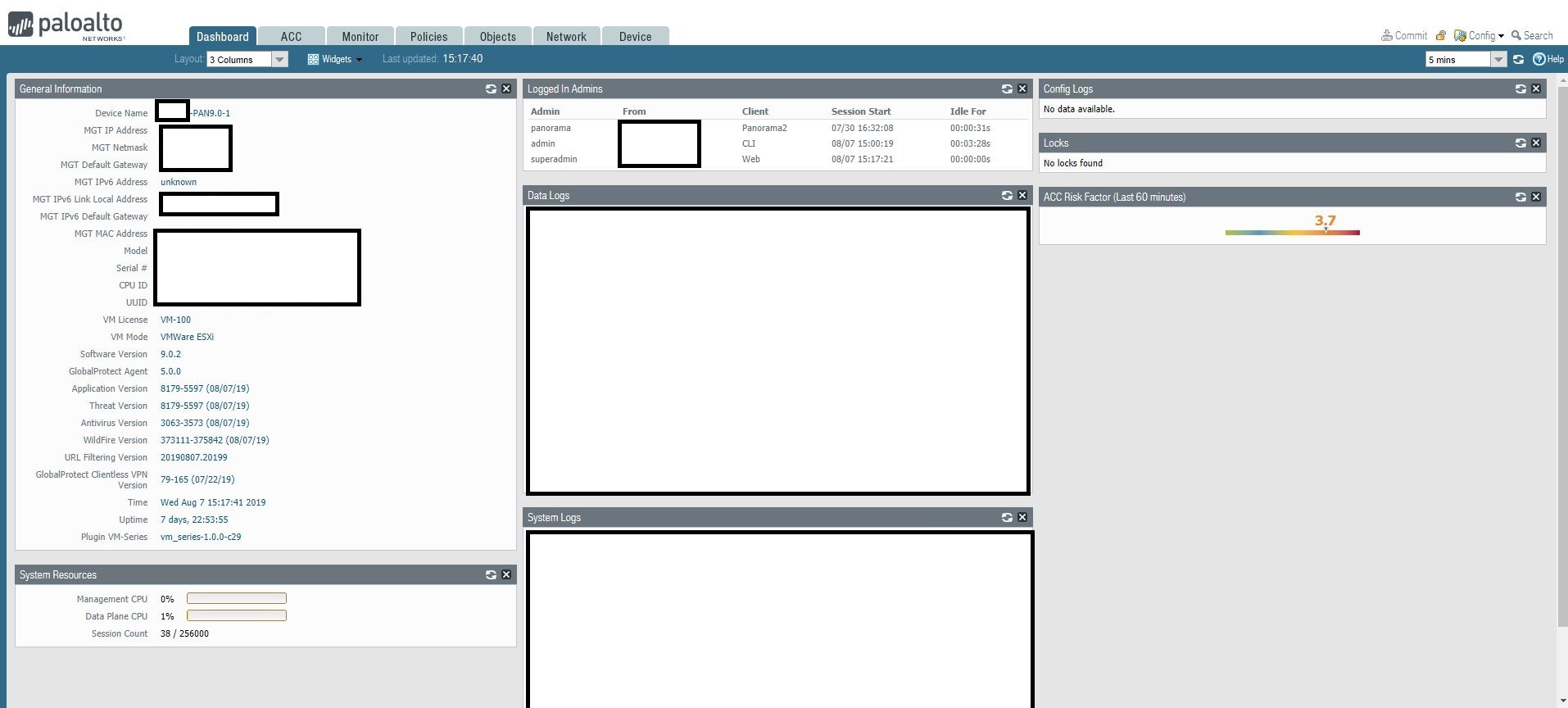The height and width of the screenshot is (708, 1568).
Task: Expand the Config dropdown menu
Action: 1479,35
